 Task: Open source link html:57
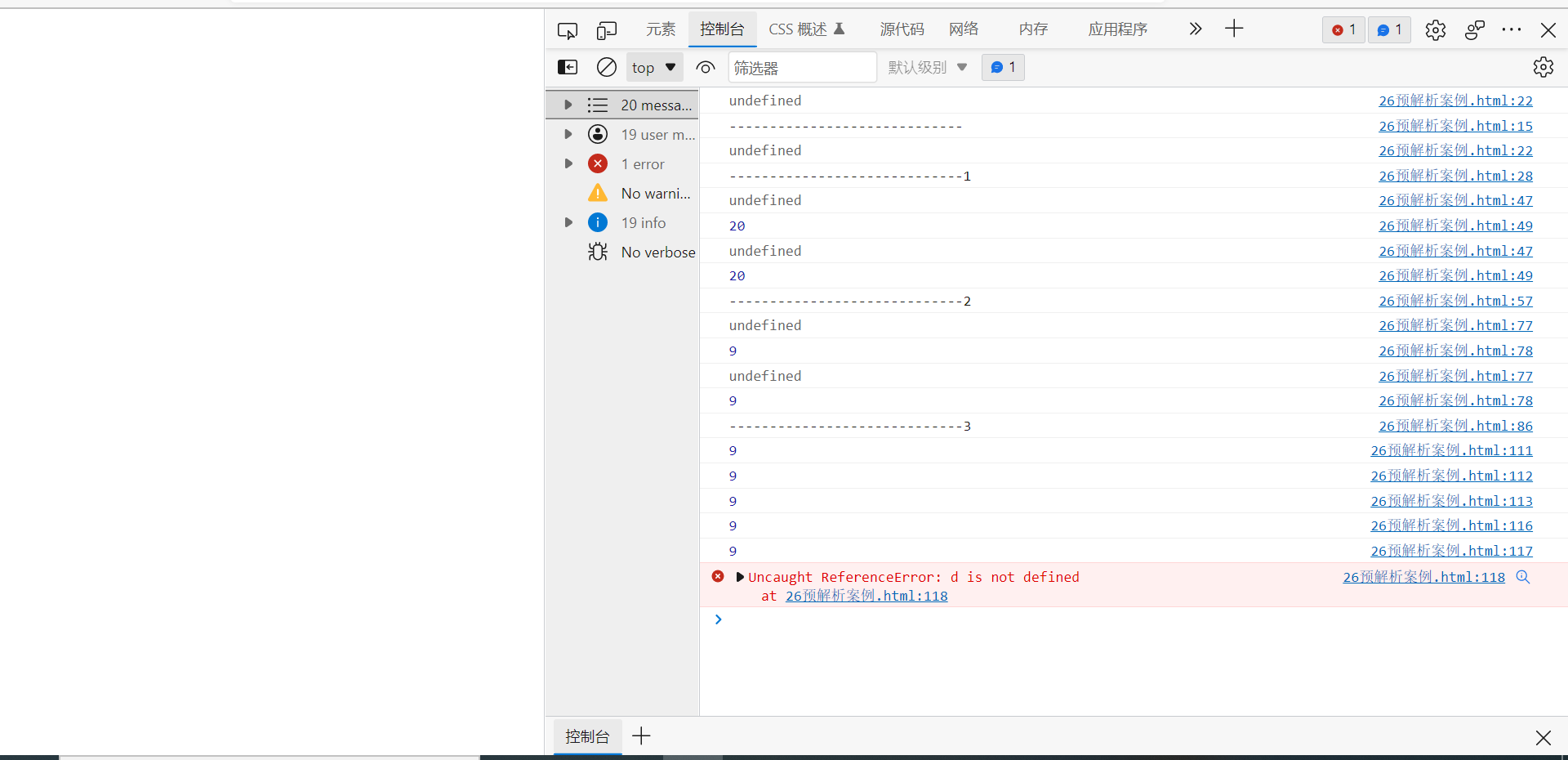pos(1455,301)
